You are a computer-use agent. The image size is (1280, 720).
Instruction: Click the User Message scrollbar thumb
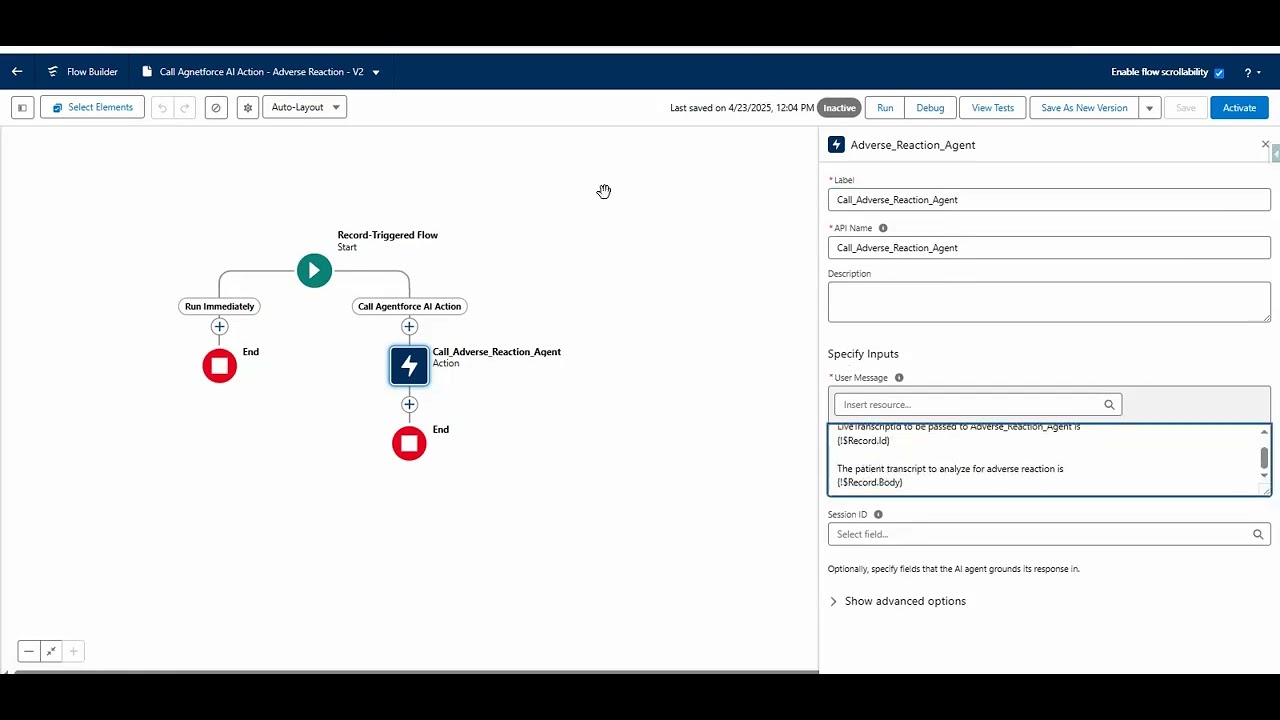(1264, 457)
